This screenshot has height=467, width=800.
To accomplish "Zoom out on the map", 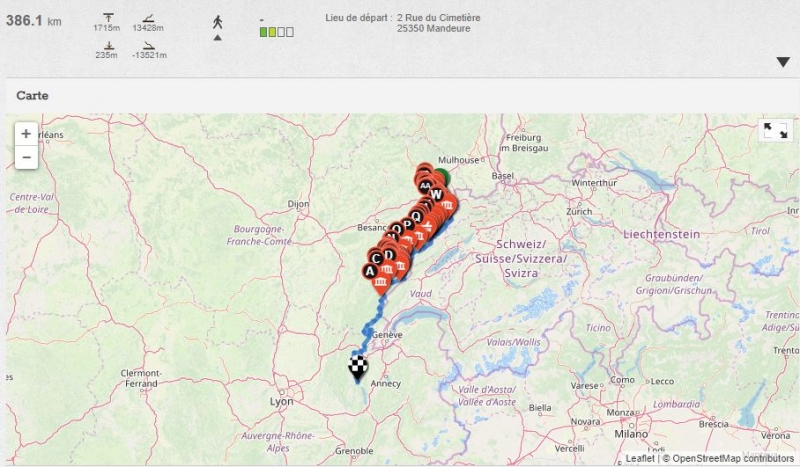I will pyautogui.click(x=26, y=157).
